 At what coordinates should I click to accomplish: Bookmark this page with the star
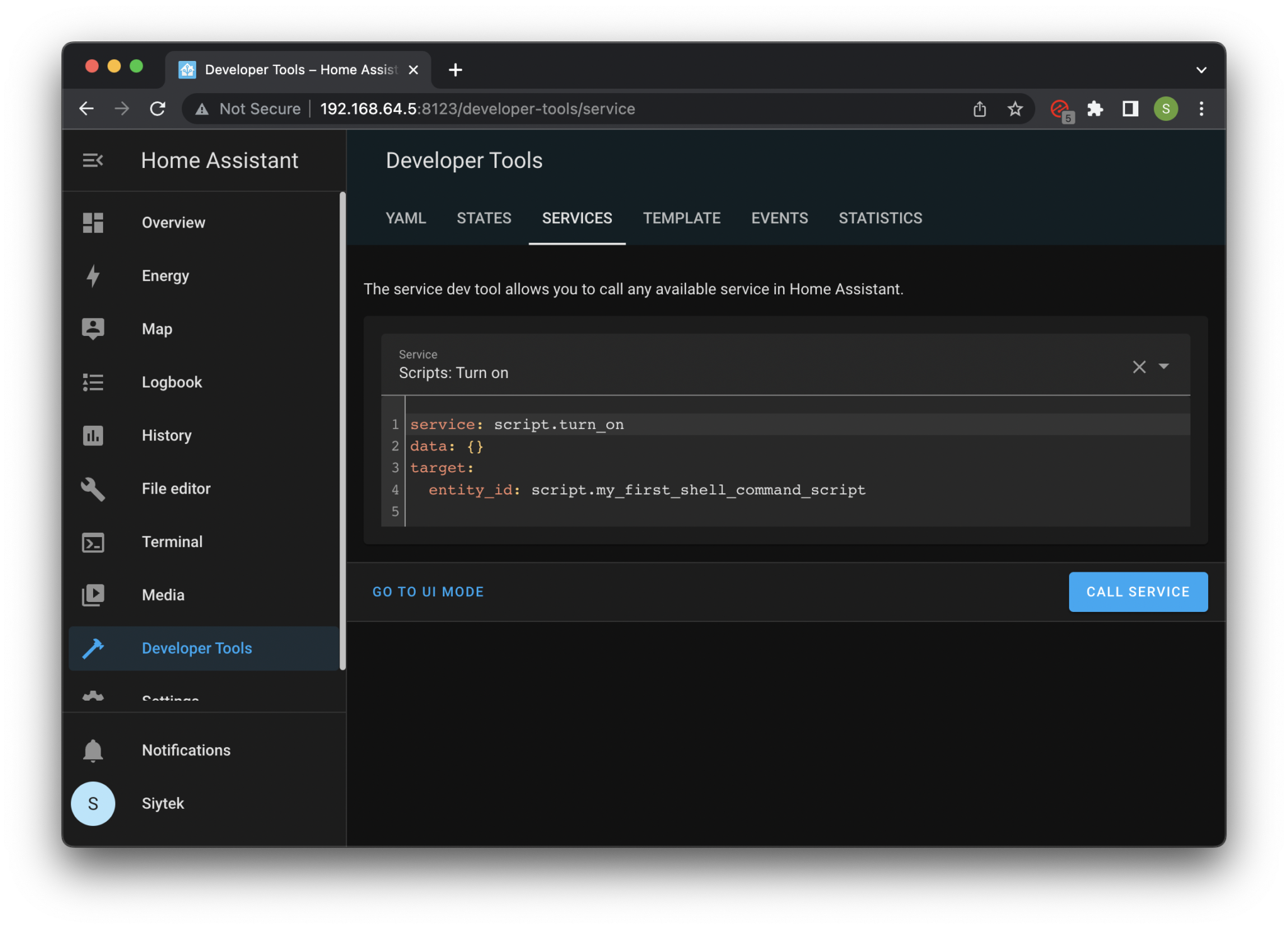pyautogui.click(x=1015, y=109)
